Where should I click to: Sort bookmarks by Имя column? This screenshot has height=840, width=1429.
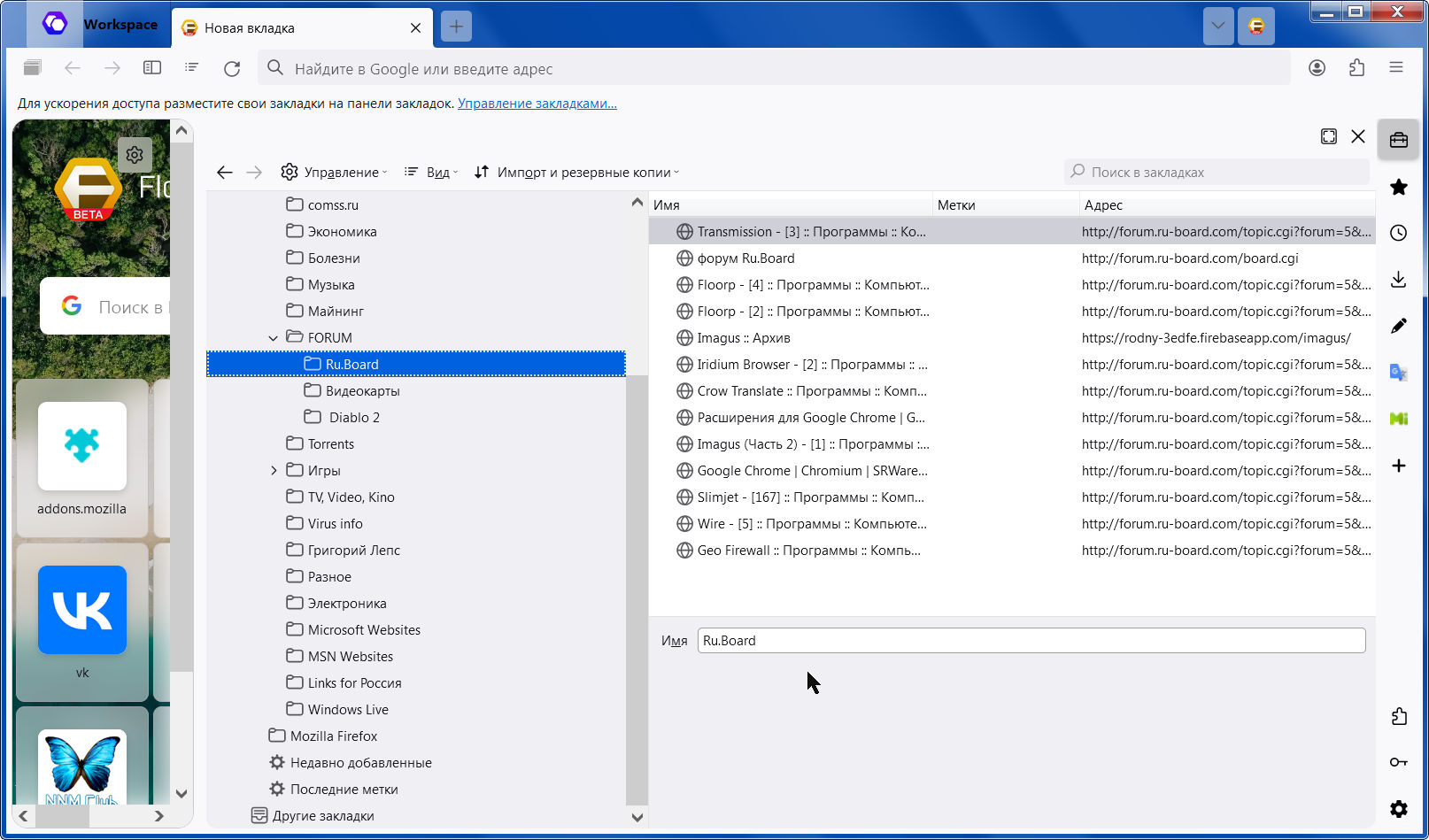click(791, 204)
